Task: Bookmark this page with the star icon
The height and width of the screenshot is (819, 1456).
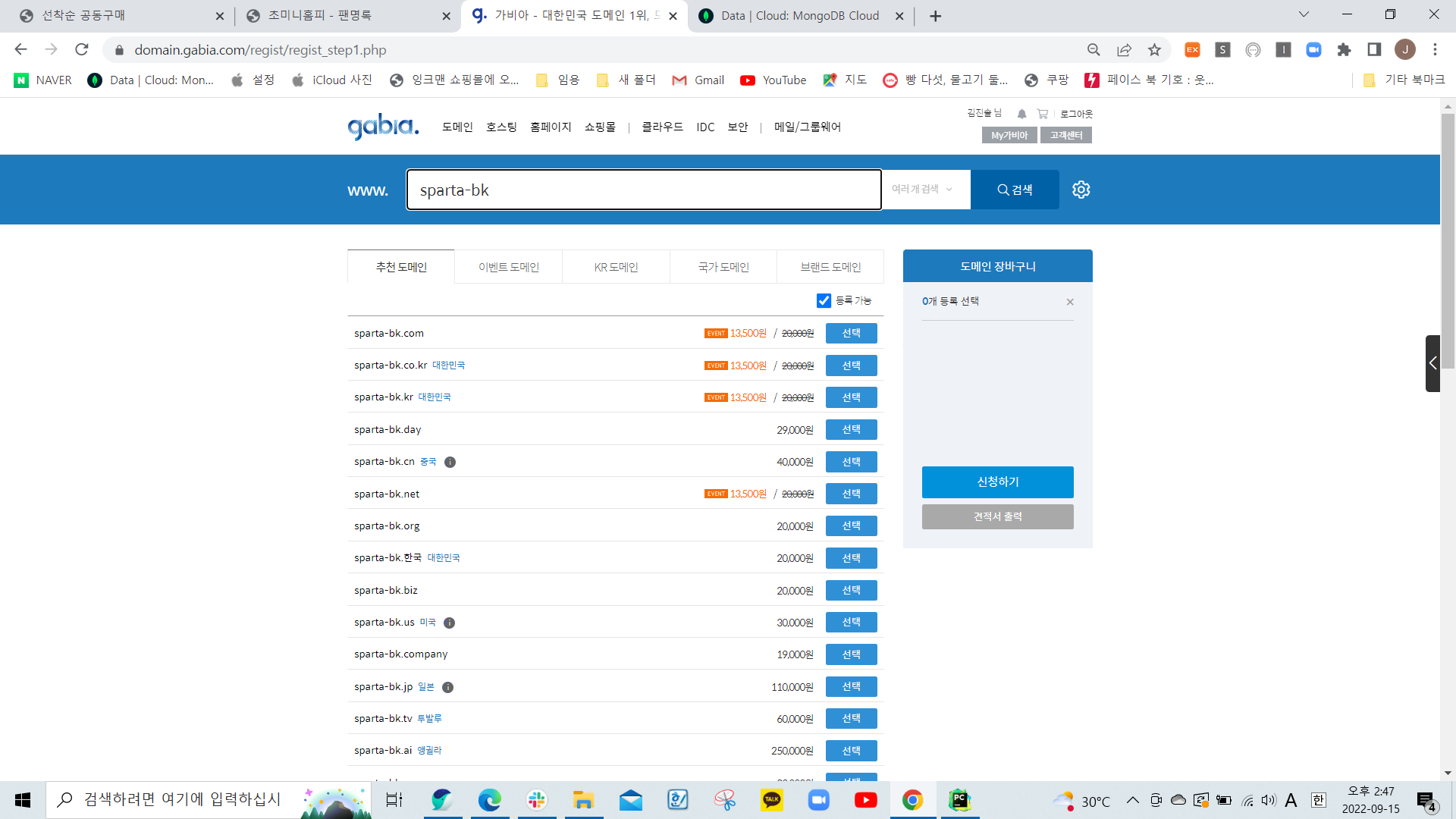Action: pos(1154,49)
